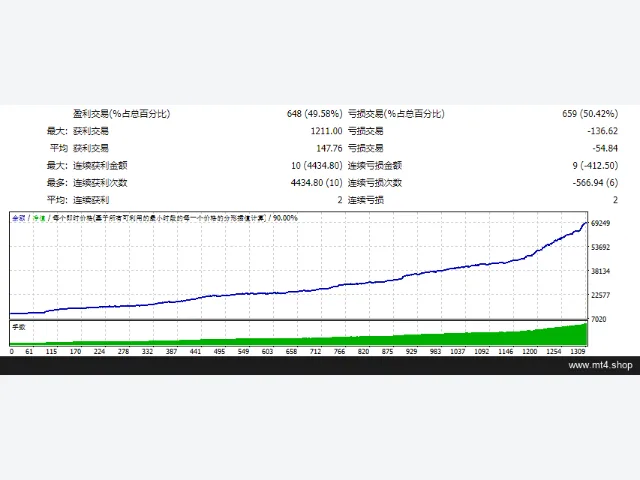Click the x-axis label 224
Screen dimensions: 640x480
(99, 351)
